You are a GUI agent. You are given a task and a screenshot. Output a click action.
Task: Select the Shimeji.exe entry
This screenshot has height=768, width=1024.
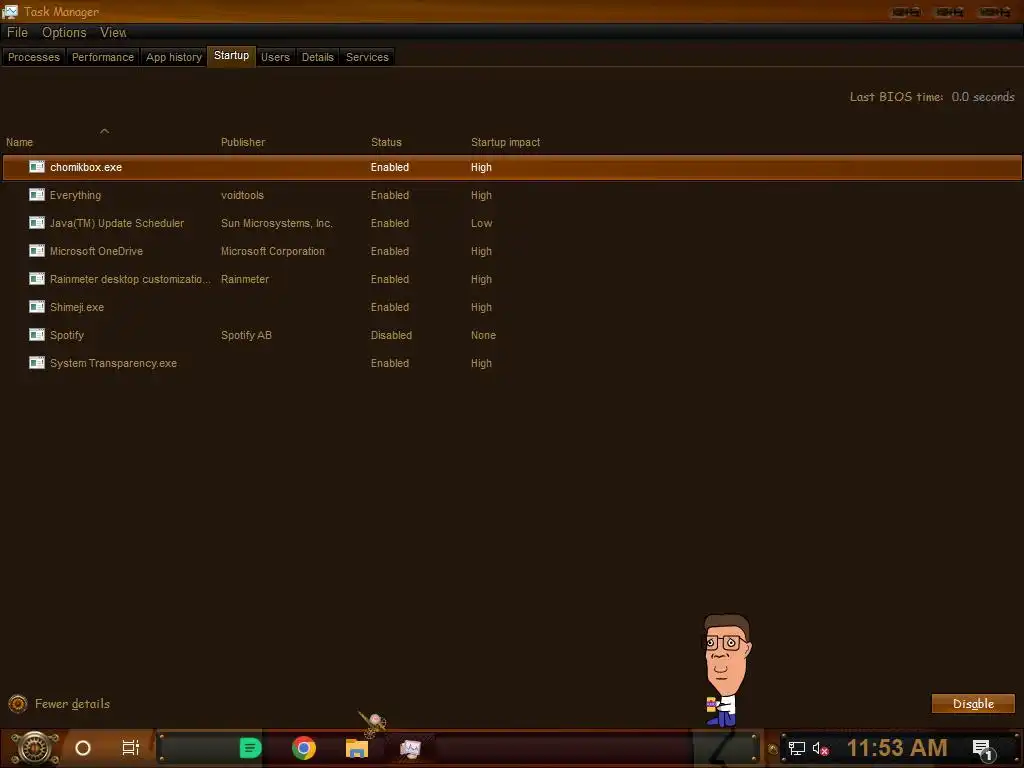pyautogui.click(x=512, y=307)
